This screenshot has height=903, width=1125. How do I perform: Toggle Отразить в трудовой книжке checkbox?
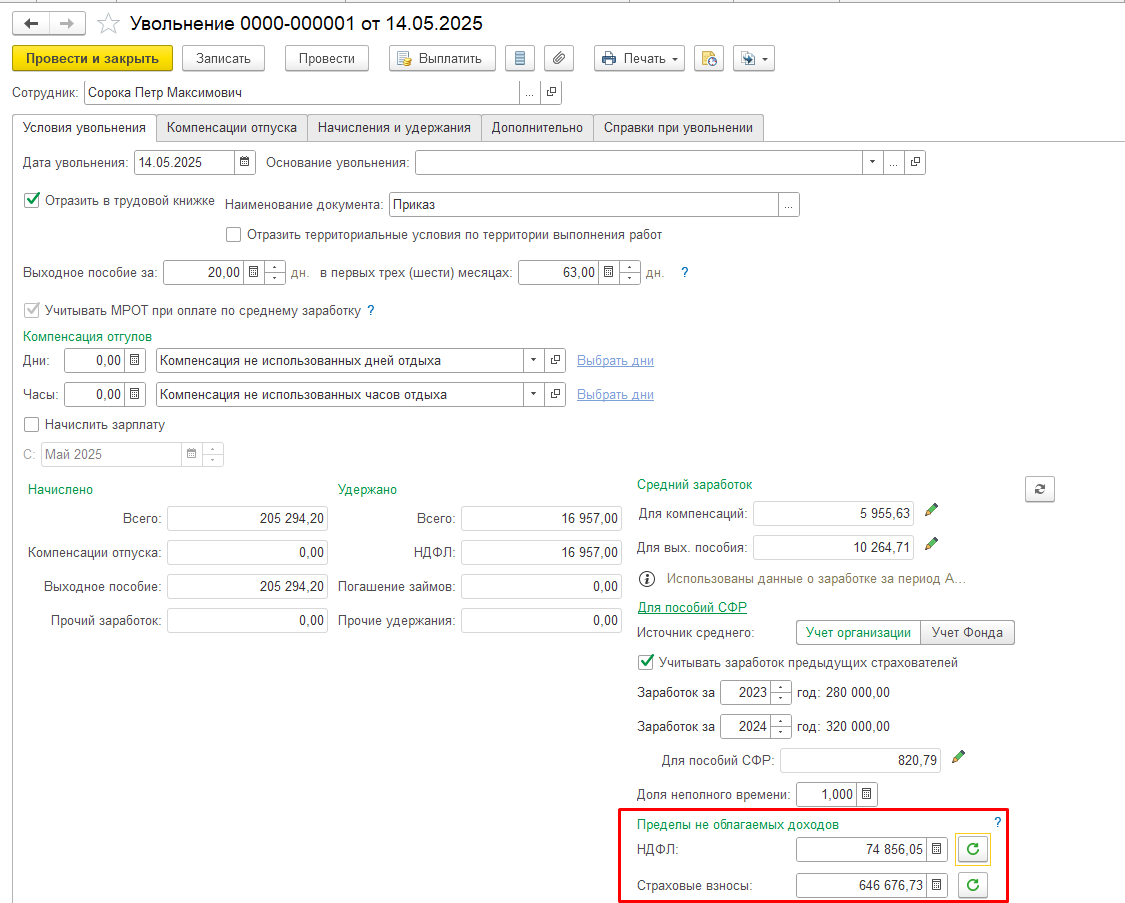tap(32, 200)
